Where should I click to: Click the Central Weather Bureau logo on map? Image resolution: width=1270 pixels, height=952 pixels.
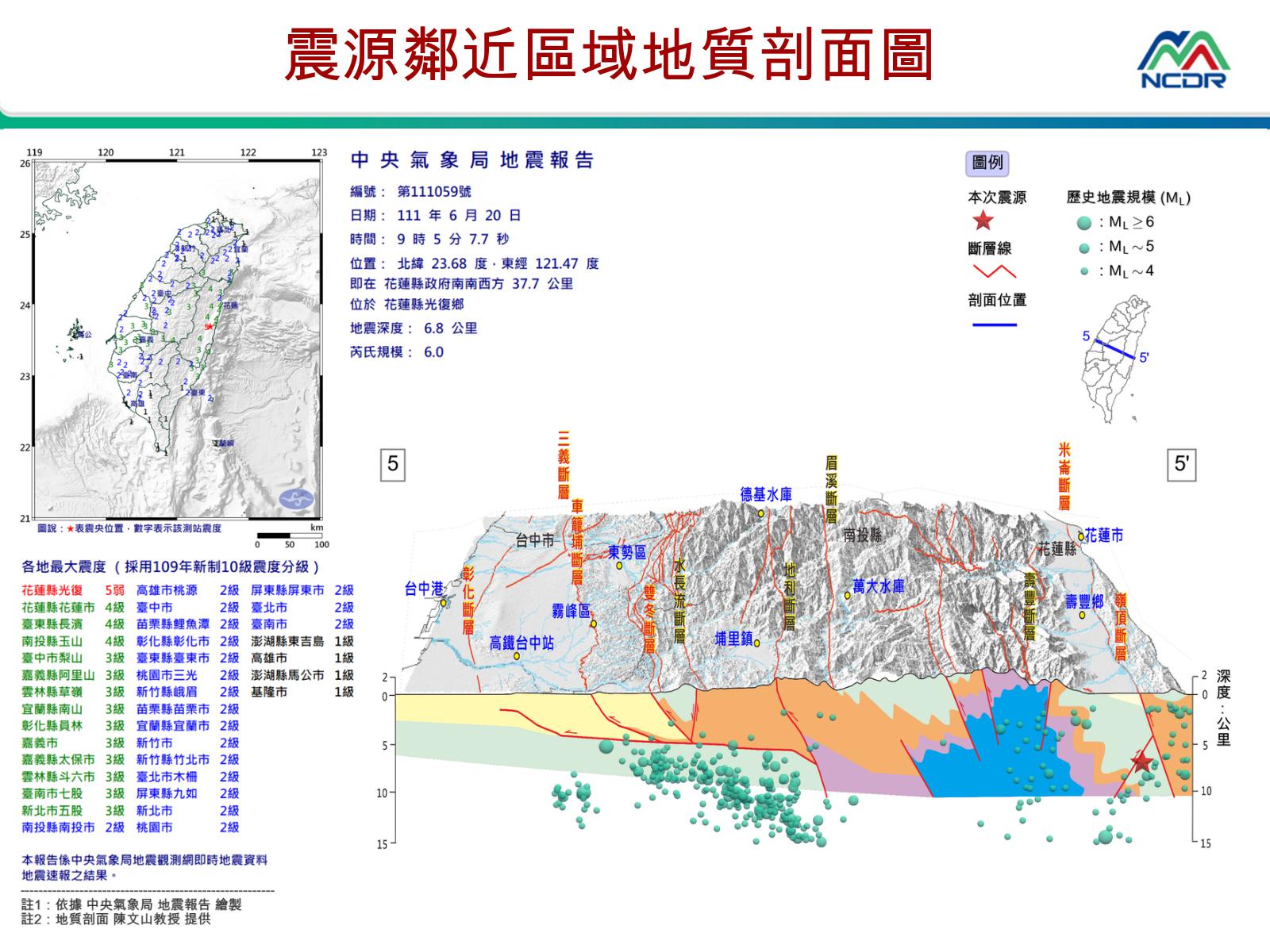pyautogui.click(x=296, y=501)
